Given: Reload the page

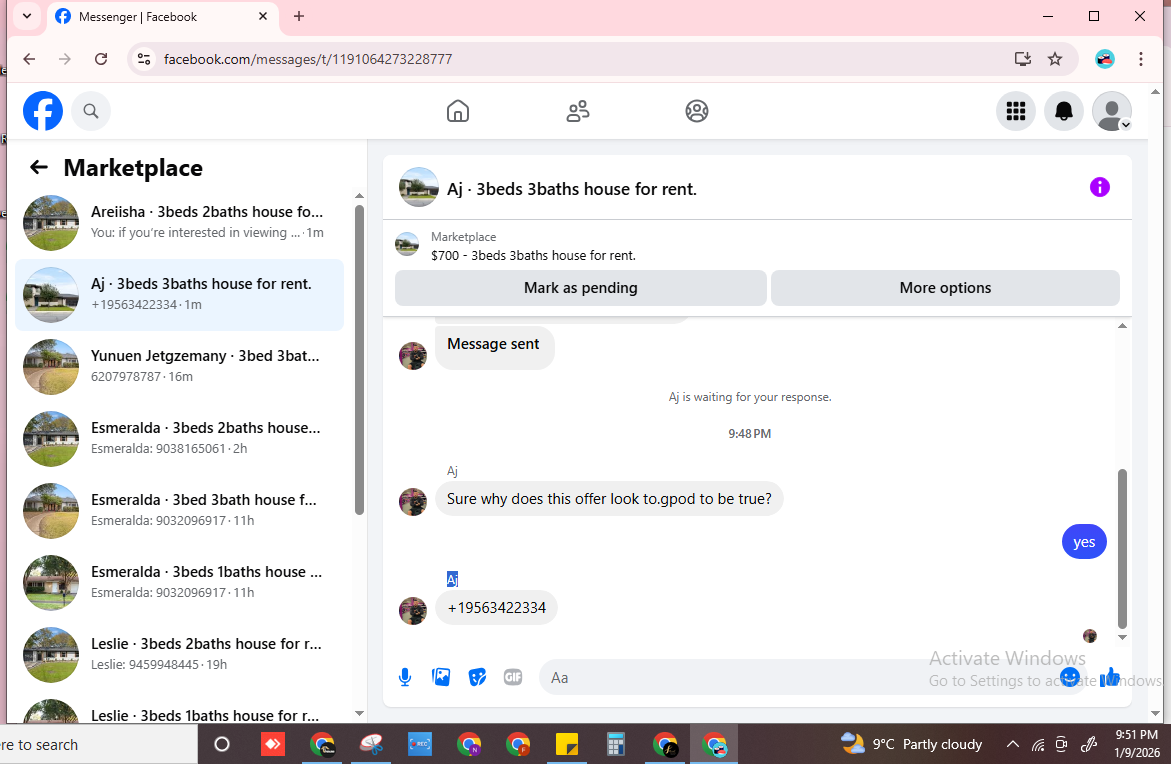Looking at the screenshot, I should [101, 59].
